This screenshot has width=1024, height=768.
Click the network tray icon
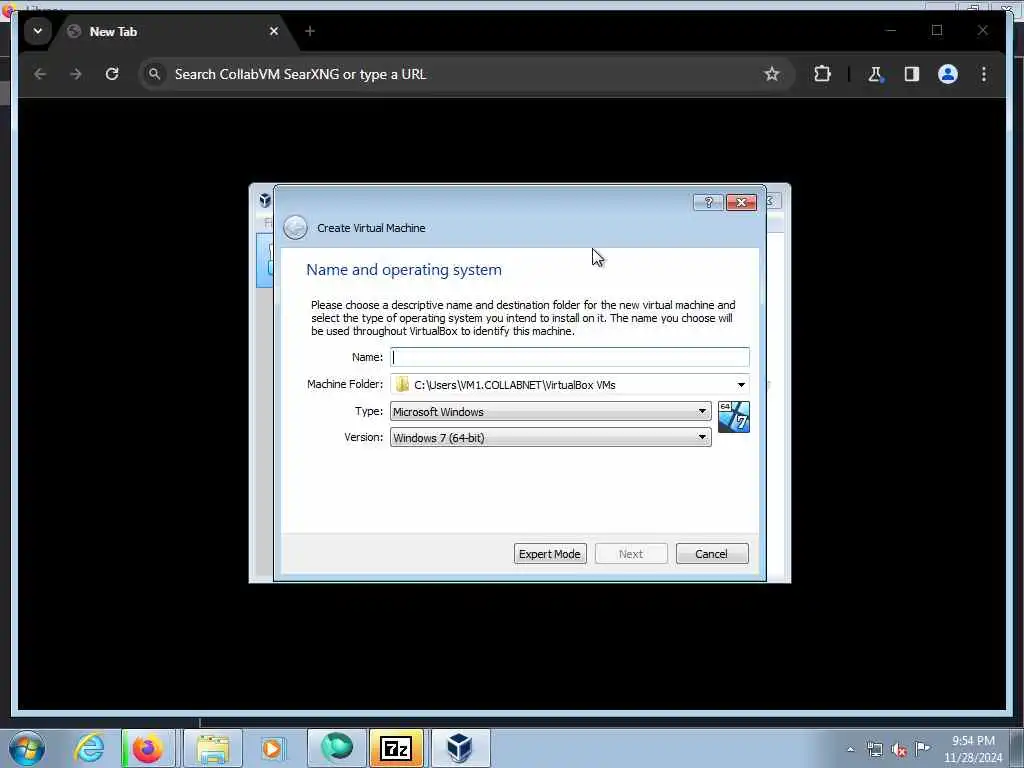point(874,749)
